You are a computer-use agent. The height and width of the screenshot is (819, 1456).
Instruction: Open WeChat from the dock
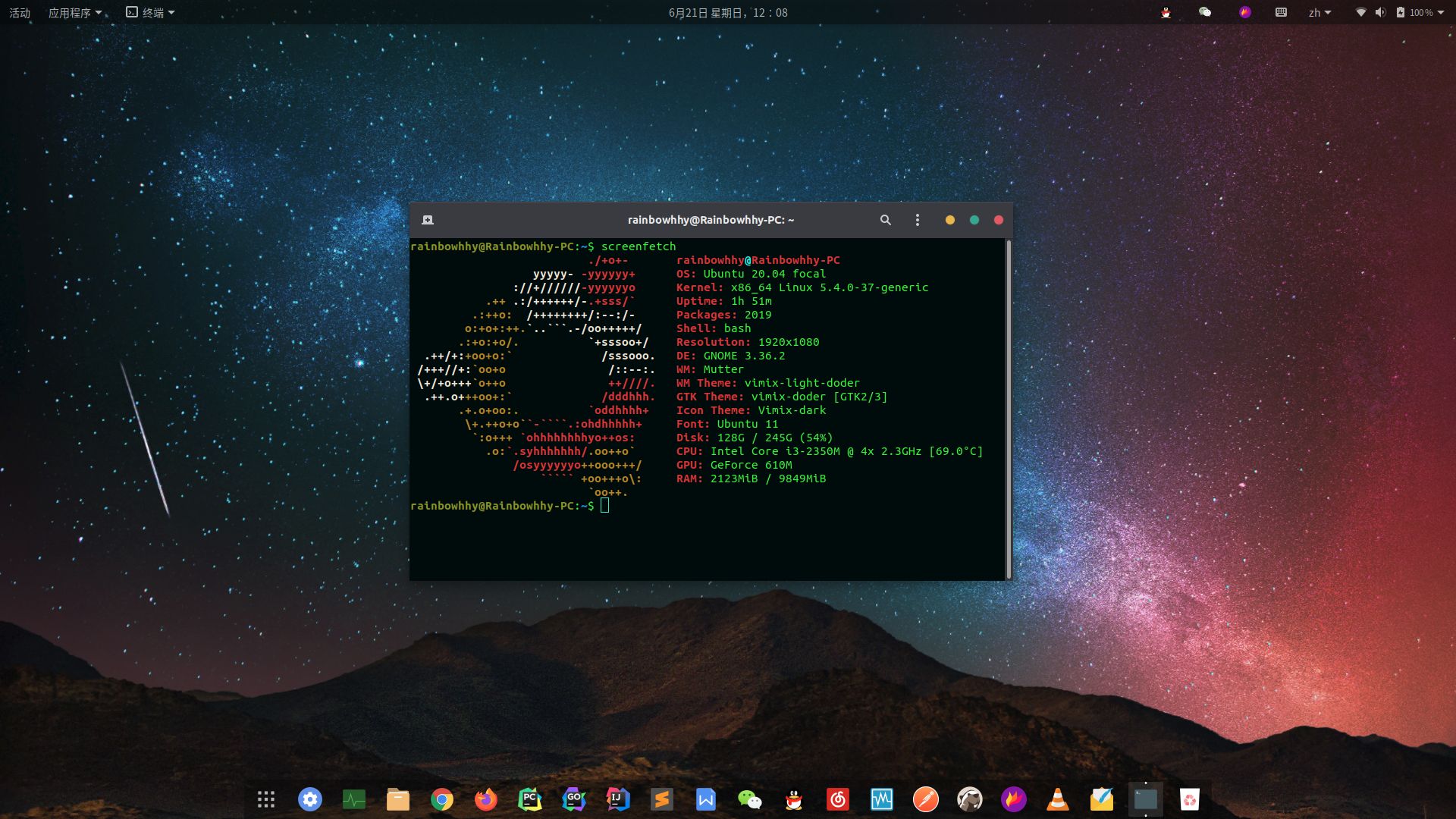[749, 799]
